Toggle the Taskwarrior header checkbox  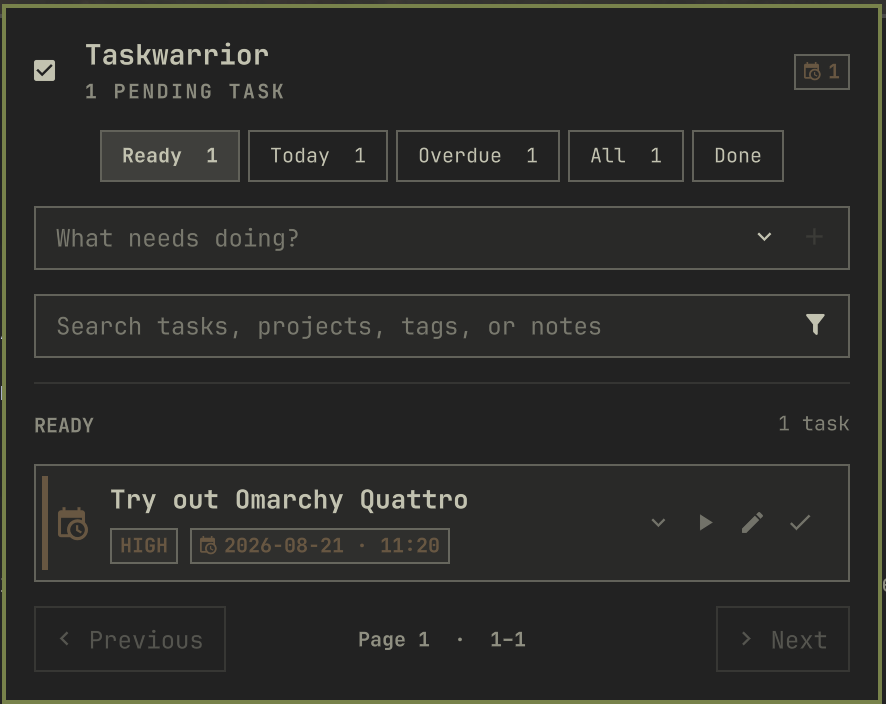[45, 71]
